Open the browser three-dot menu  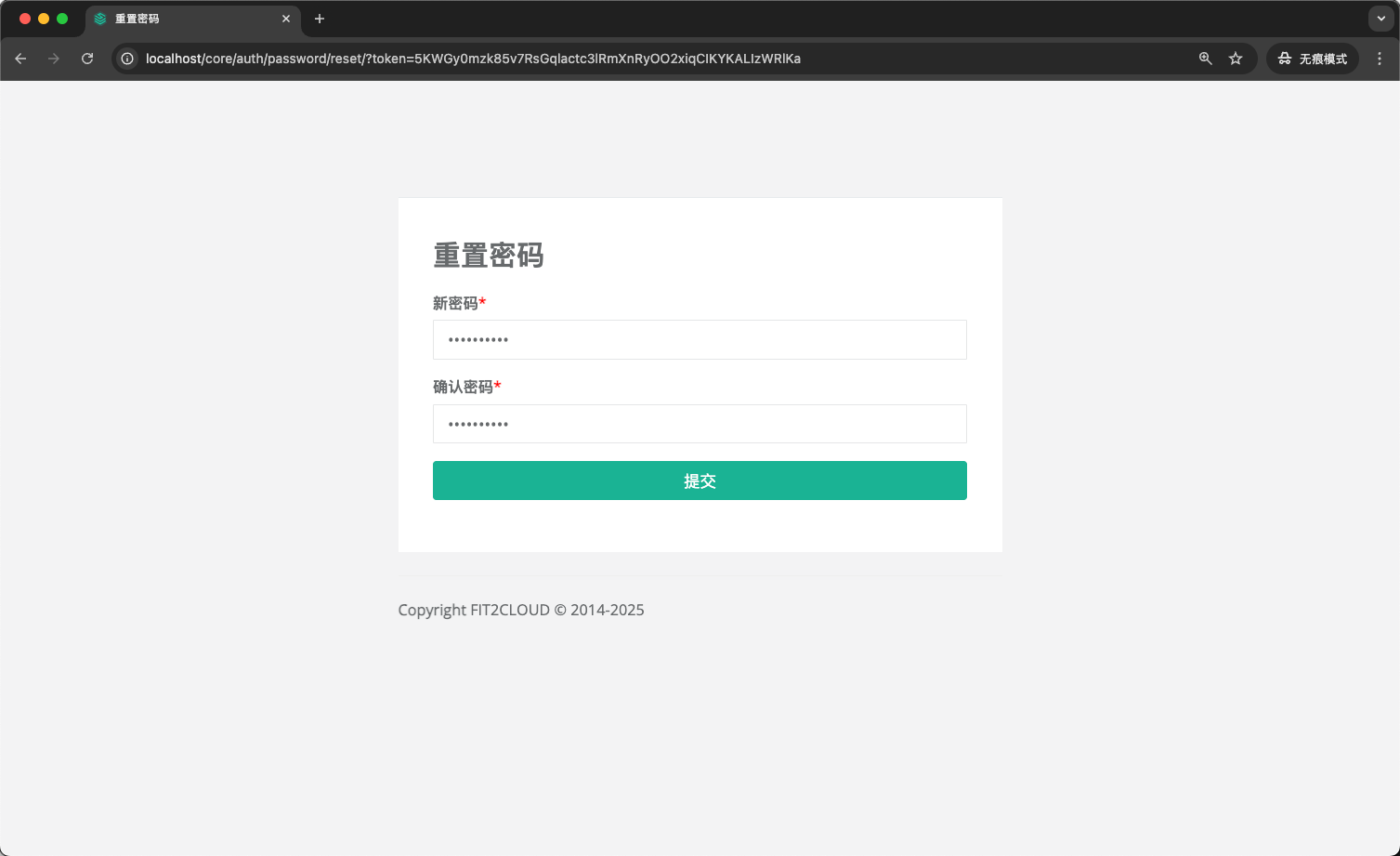click(x=1380, y=58)
